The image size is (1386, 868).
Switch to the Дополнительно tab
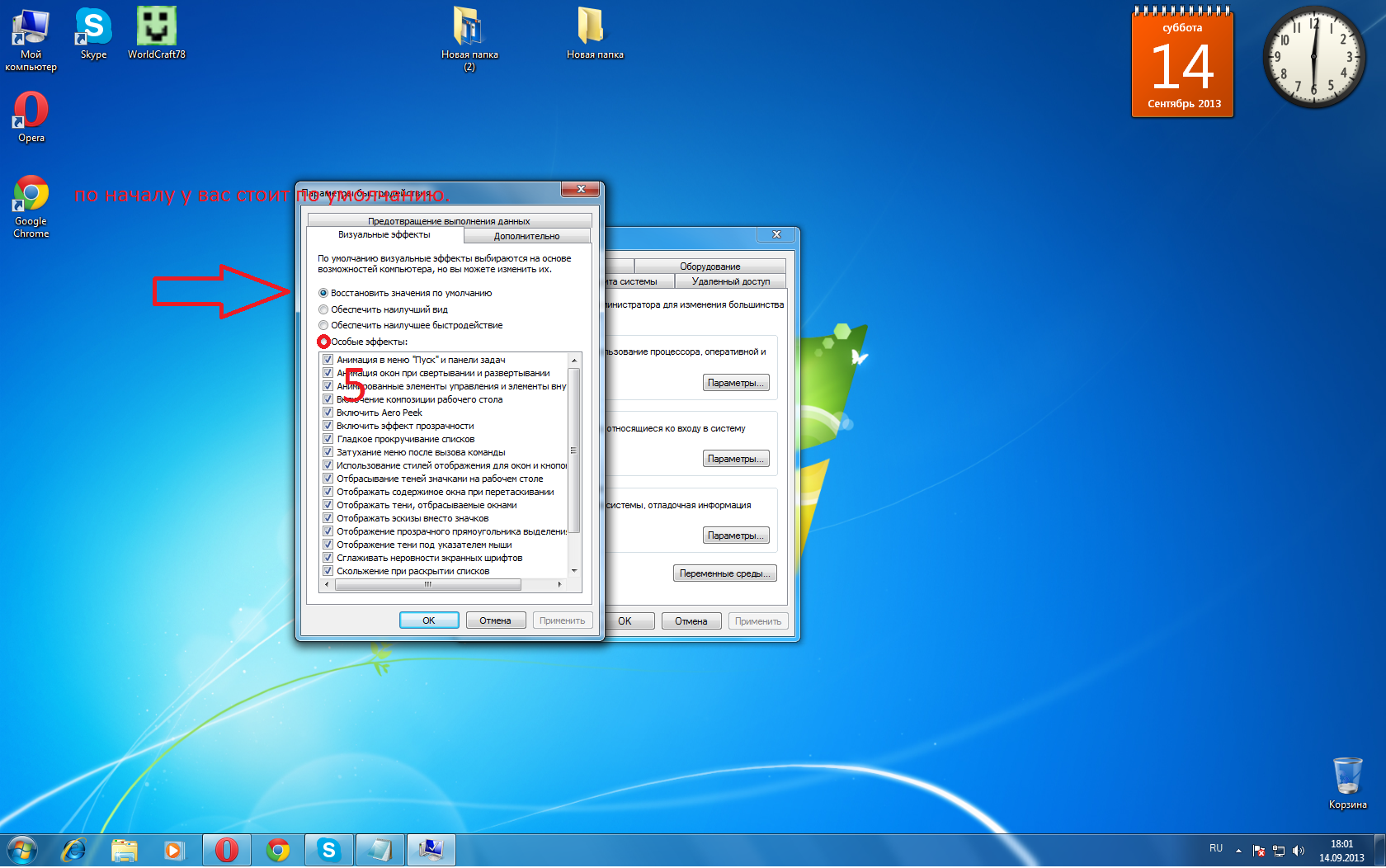click(x=526, y=236)
